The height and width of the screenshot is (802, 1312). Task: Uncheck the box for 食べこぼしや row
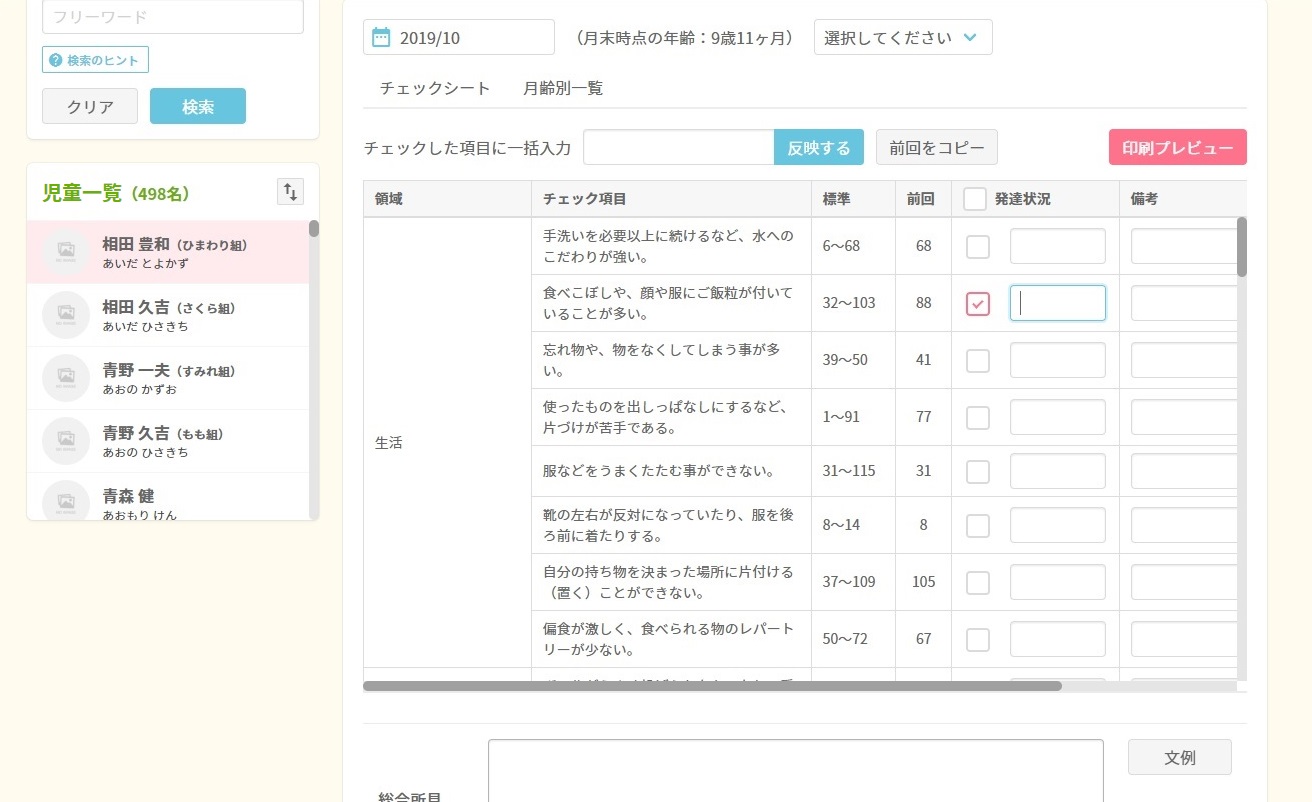pyautogui.click(x=978, y=303)
